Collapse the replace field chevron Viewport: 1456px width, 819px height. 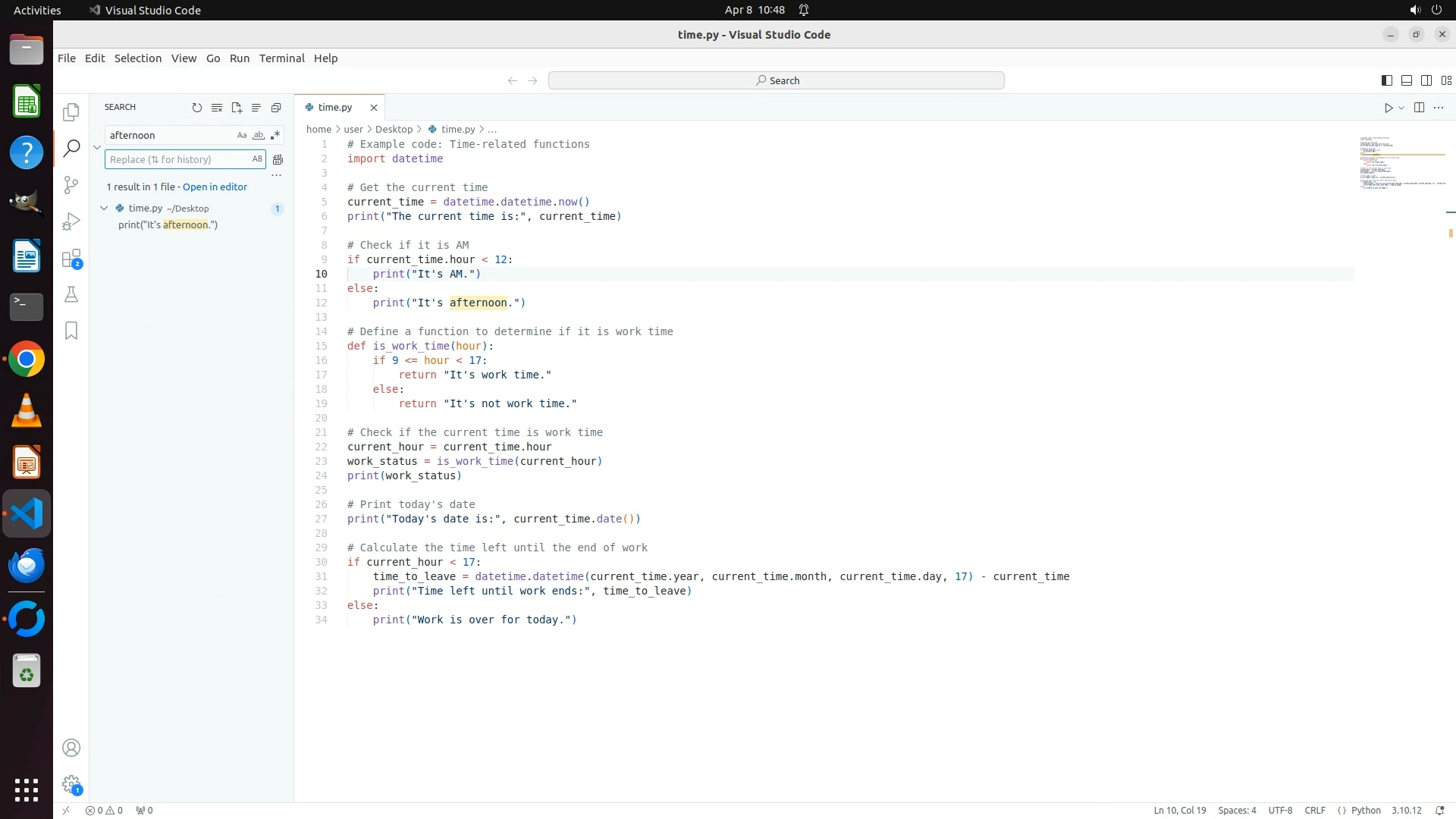tap(97, 147)
